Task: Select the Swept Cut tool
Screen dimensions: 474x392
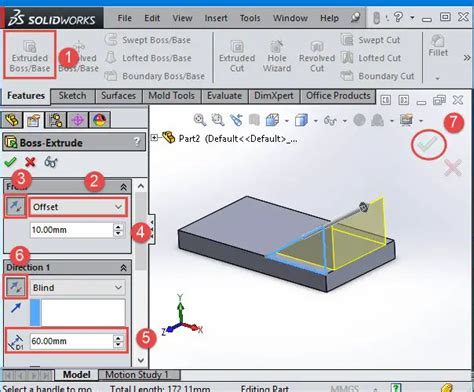Action: coord(370,40)
